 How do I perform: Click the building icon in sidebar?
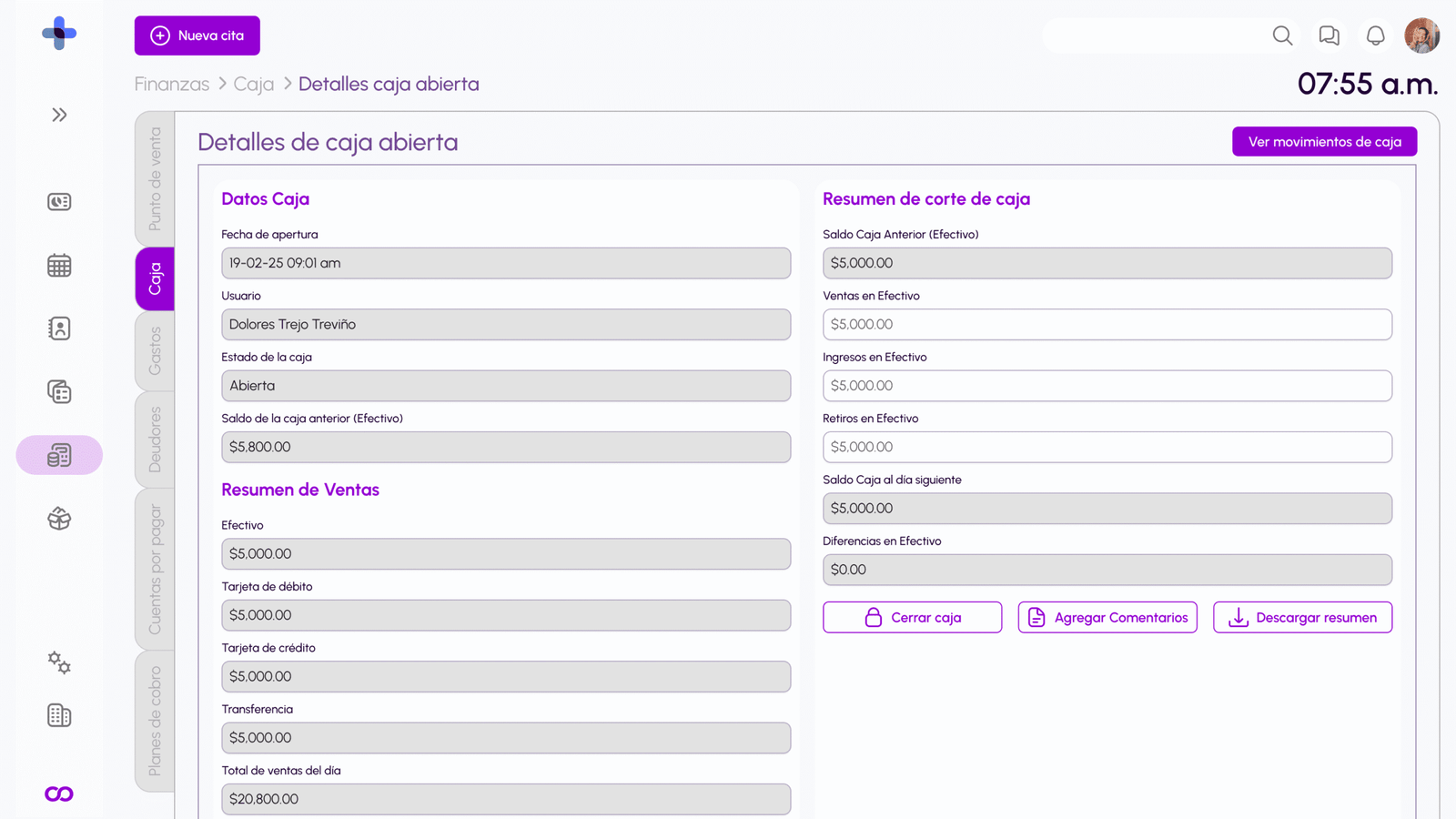[x=59, y=716]
